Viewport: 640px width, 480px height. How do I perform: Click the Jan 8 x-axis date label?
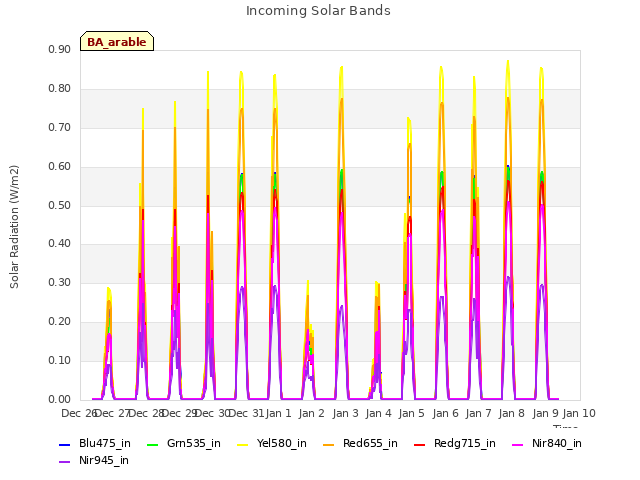tap(511, 413)
